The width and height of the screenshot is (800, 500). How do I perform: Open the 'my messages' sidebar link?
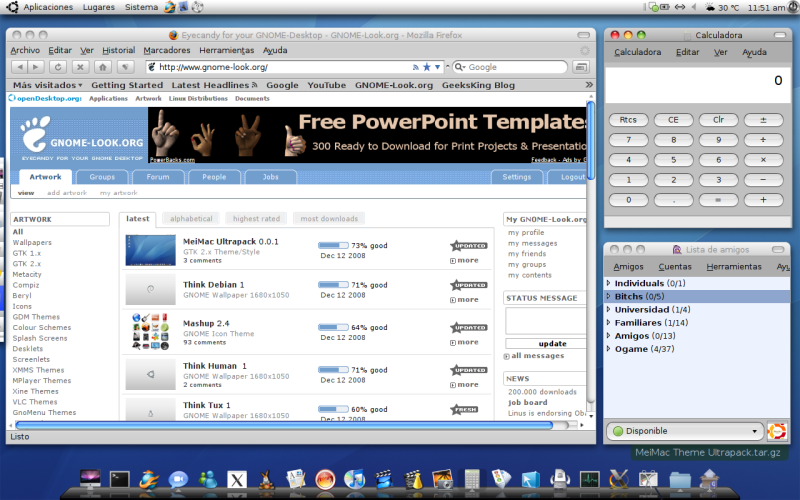[x=533, y=243]
